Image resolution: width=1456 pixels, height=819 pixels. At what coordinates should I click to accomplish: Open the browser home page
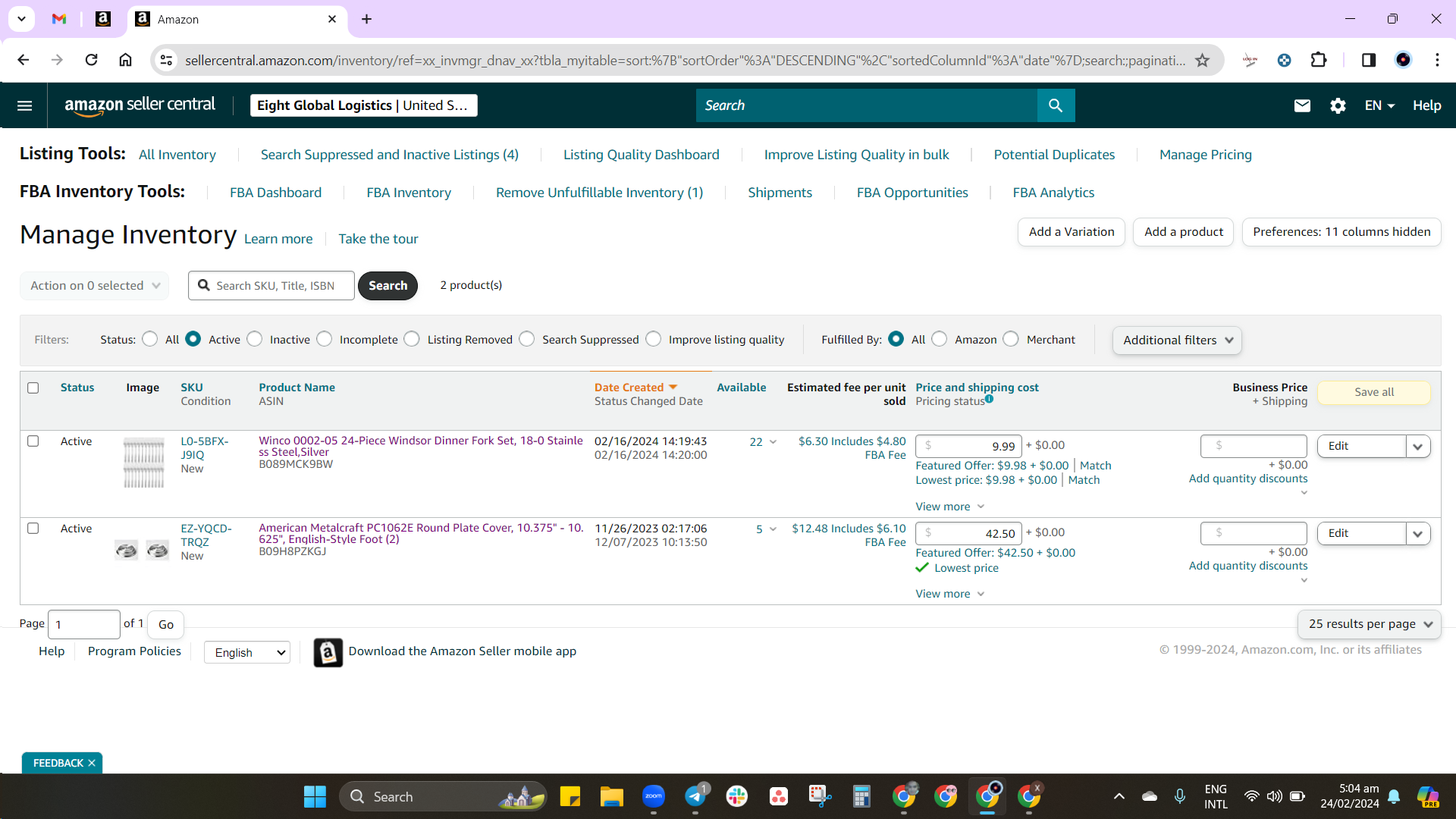tap(126, 60)
